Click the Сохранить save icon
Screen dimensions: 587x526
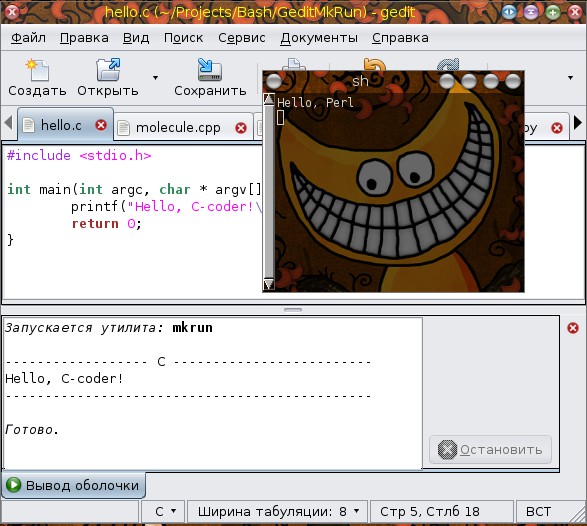click(x=210, y=70)
